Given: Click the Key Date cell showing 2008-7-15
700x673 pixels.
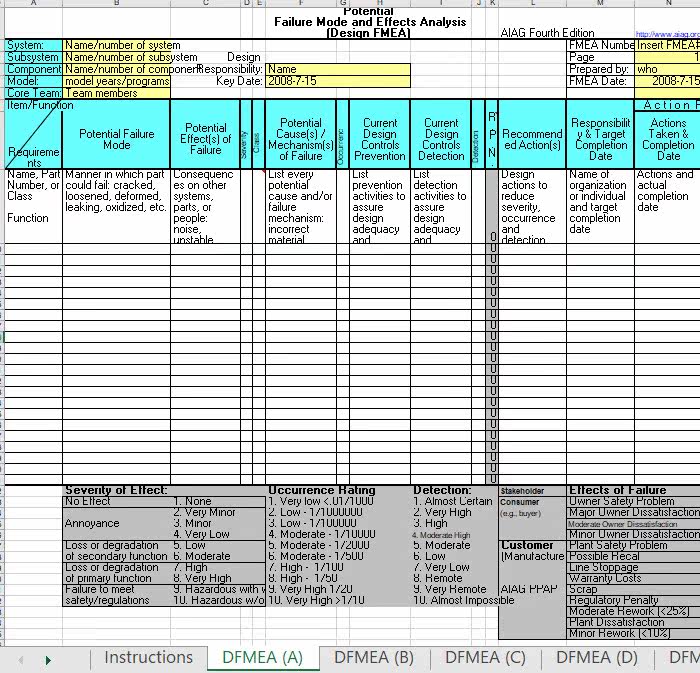Looking at the screenshot, I should click(x=338, y=81).
